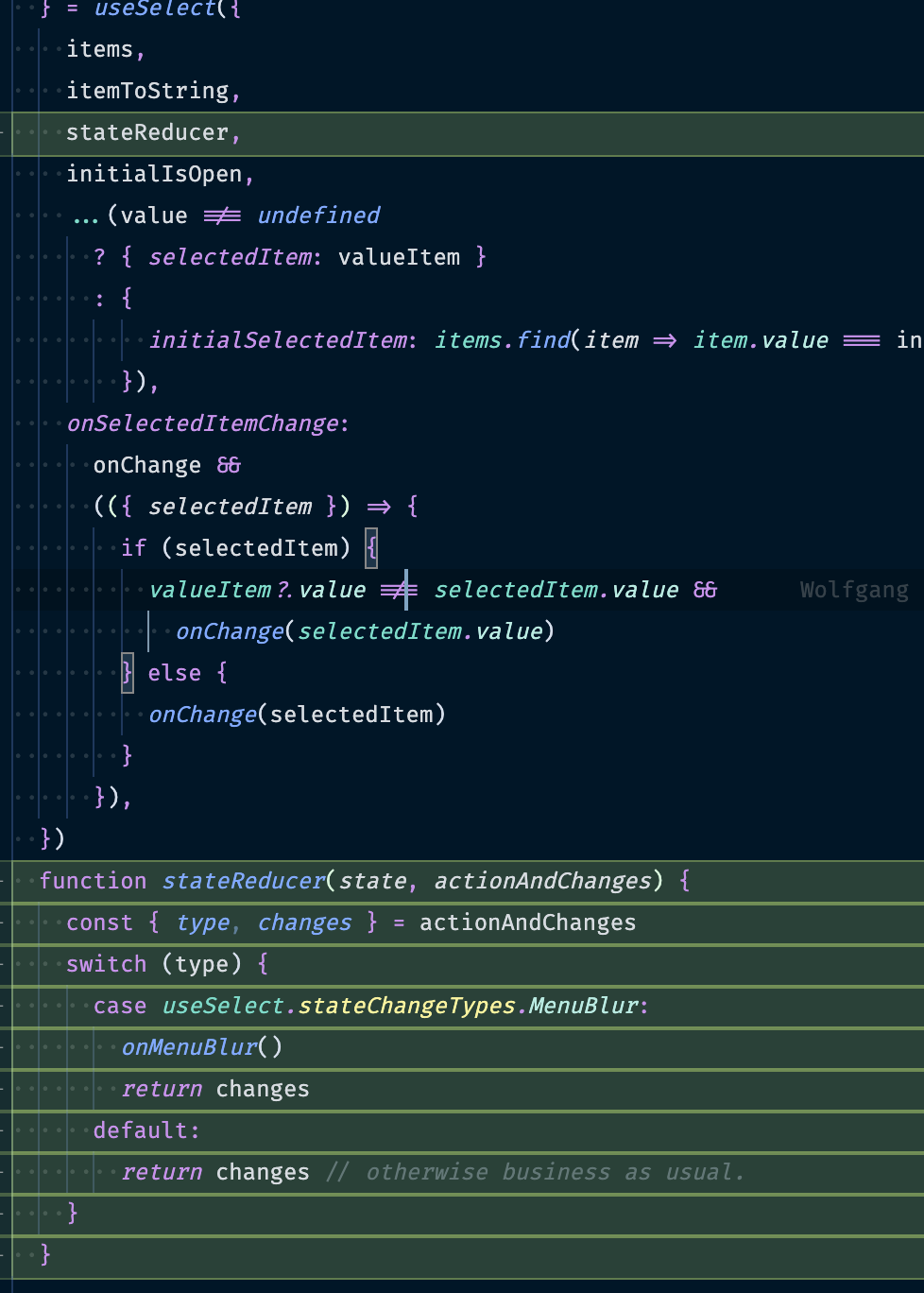Click the undefined keyword in the ternary
Screen dimensions: 924x1293
pyautogui.click(x=317, y=215)
